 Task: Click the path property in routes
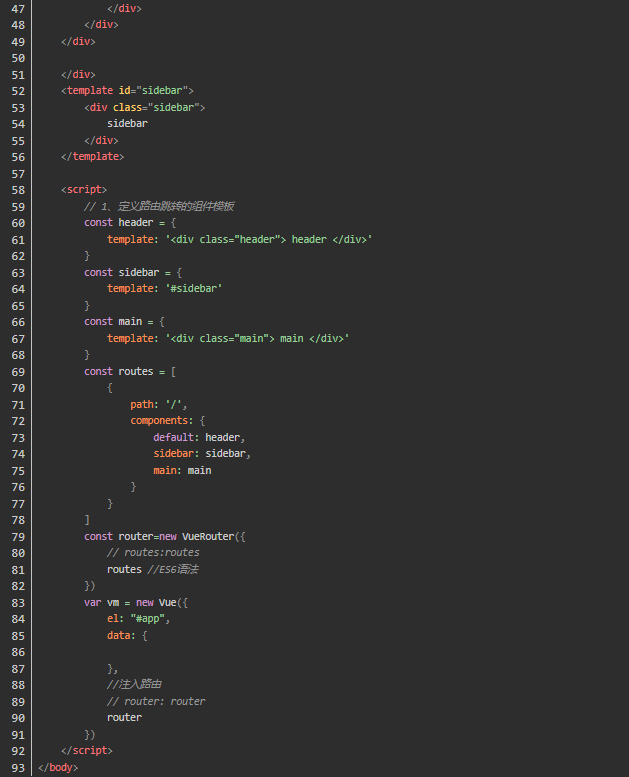click(142, 404)
